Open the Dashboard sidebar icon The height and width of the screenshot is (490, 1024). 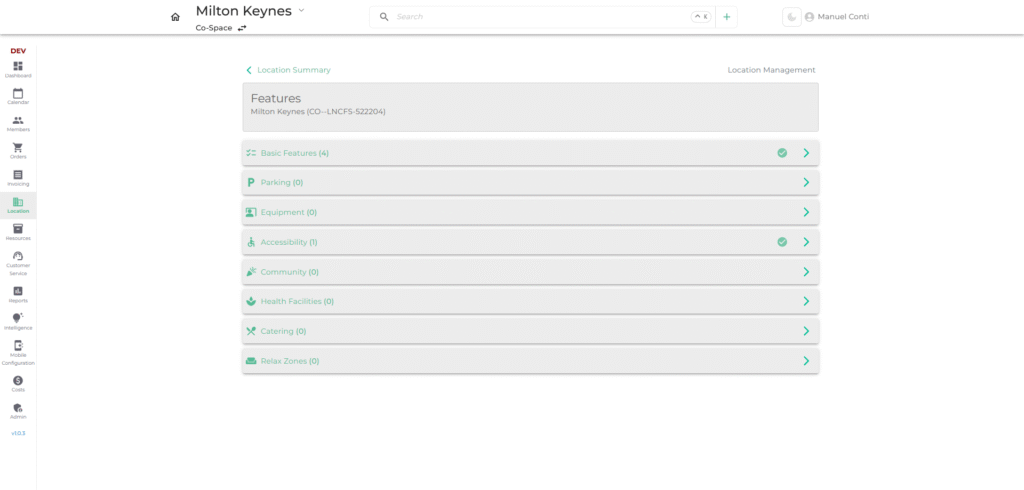(x=18, y=69)
